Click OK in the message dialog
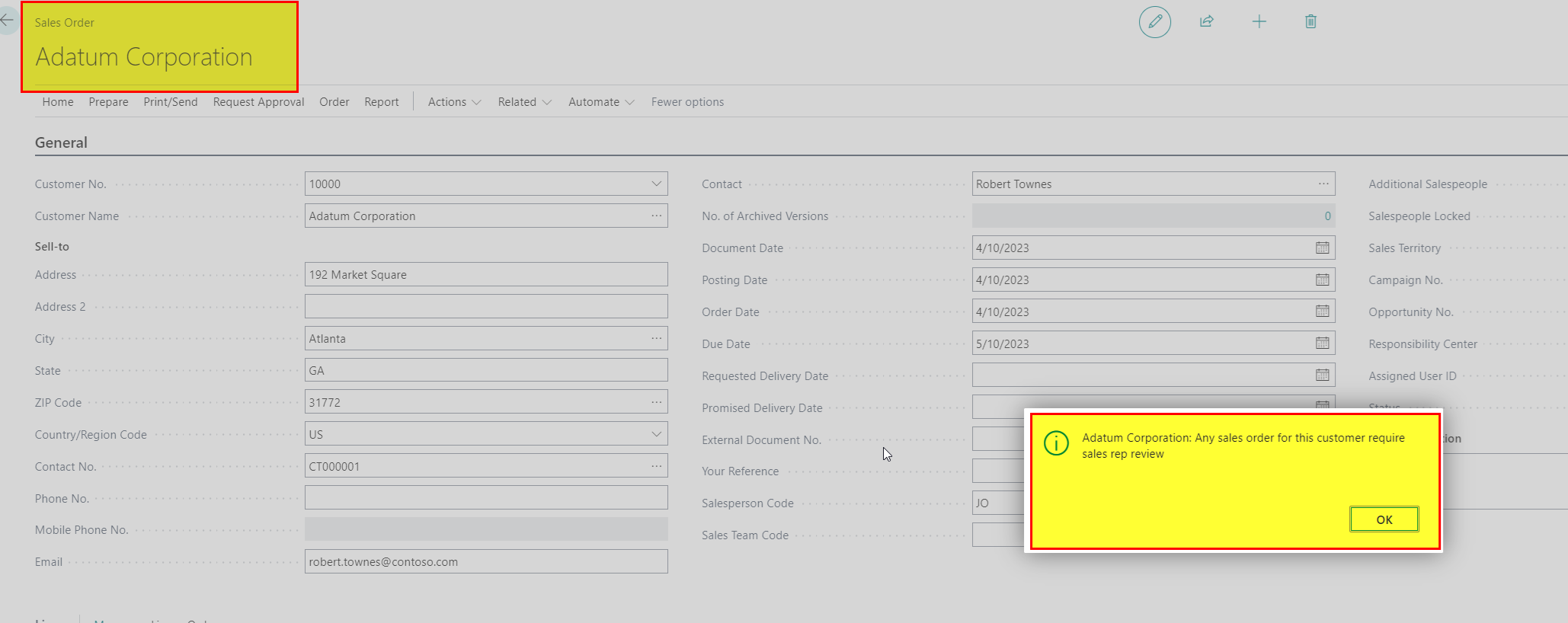 click(x=1384, y=519)
